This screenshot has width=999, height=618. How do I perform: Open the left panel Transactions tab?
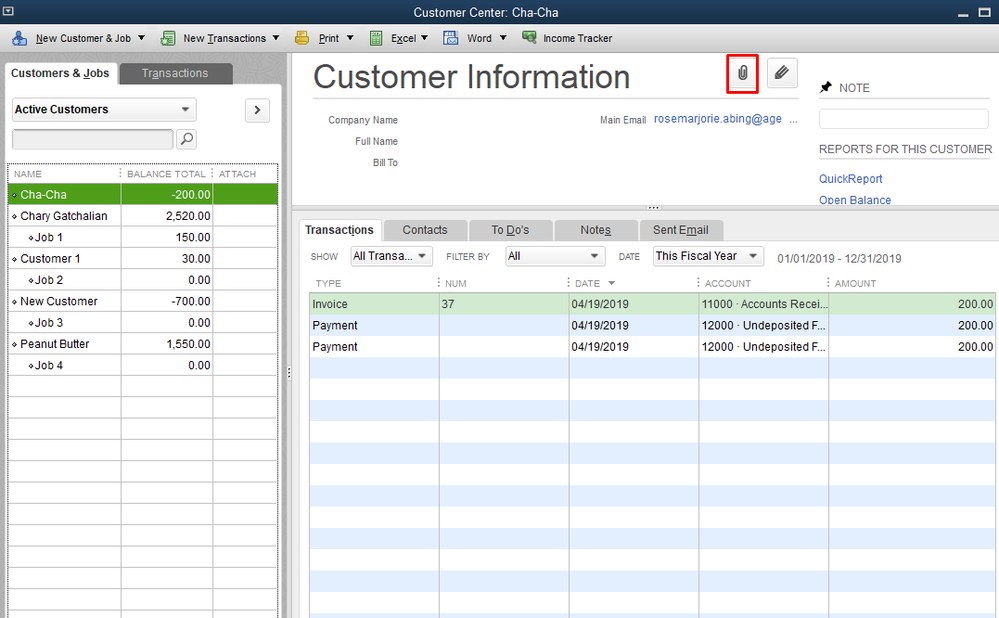175,73
